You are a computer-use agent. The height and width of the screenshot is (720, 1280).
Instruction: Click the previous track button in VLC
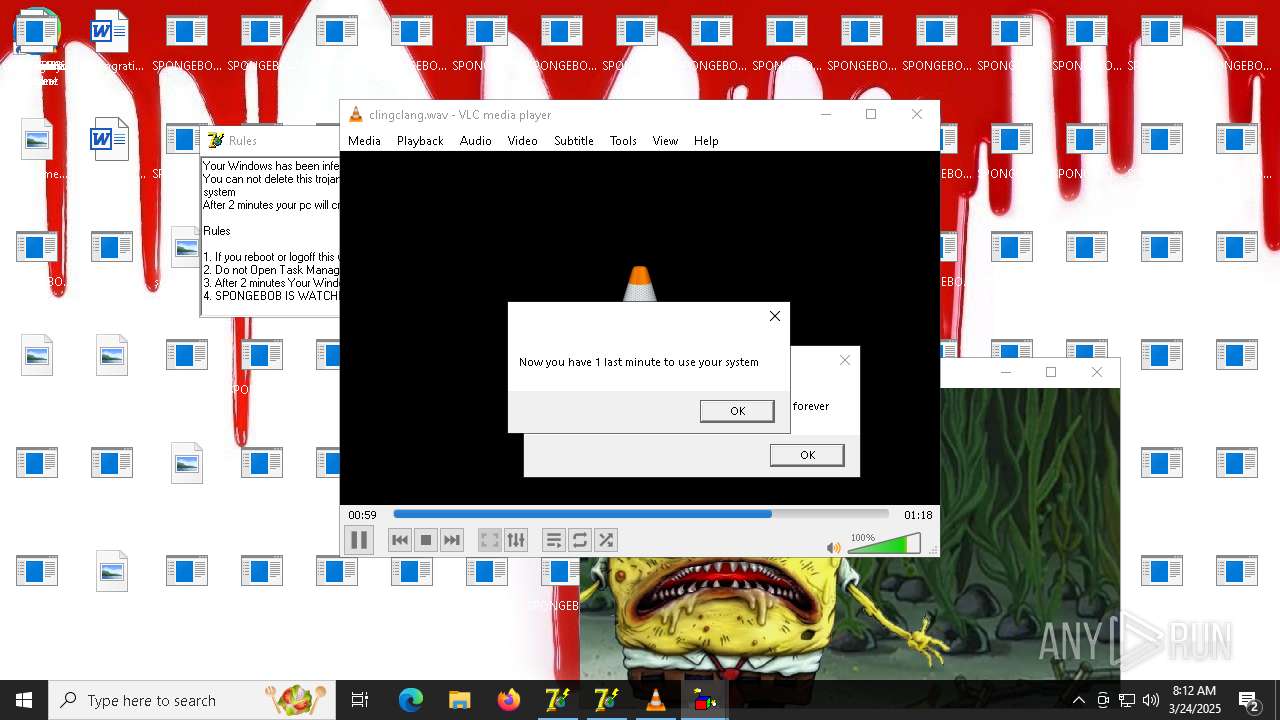[400, 540]
